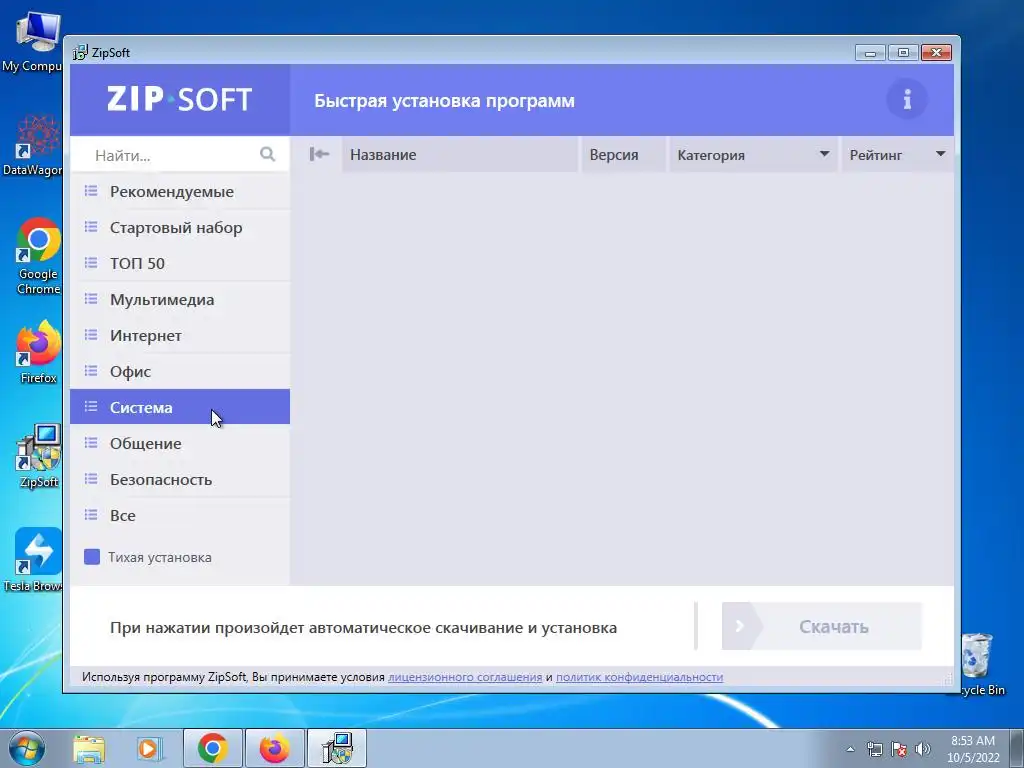Click list icon beside ТОП 50
Viewport: 1024px width, 768px height.
91,263
